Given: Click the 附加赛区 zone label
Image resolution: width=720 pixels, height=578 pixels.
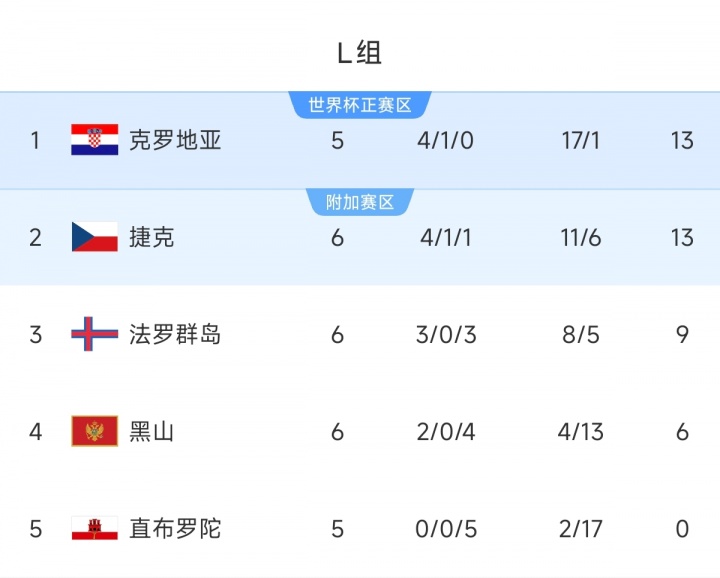Looking at the screenshot, I should click(360, 202).
